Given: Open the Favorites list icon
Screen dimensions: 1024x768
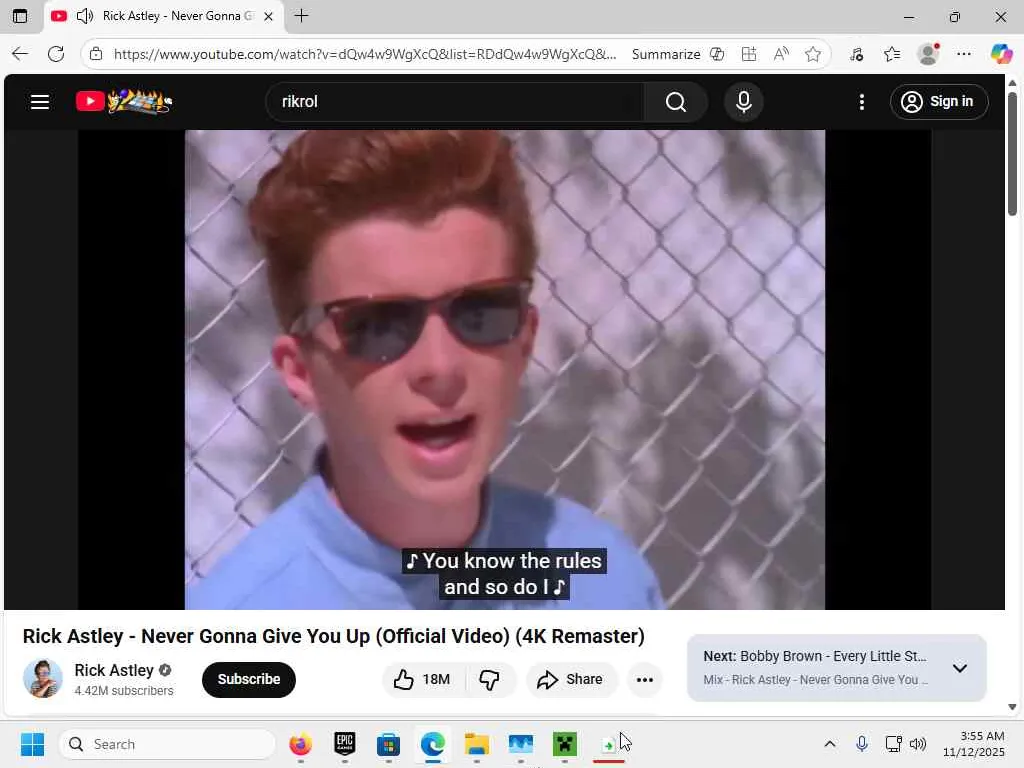Looking at the screenshot, I should pos(892,54).
